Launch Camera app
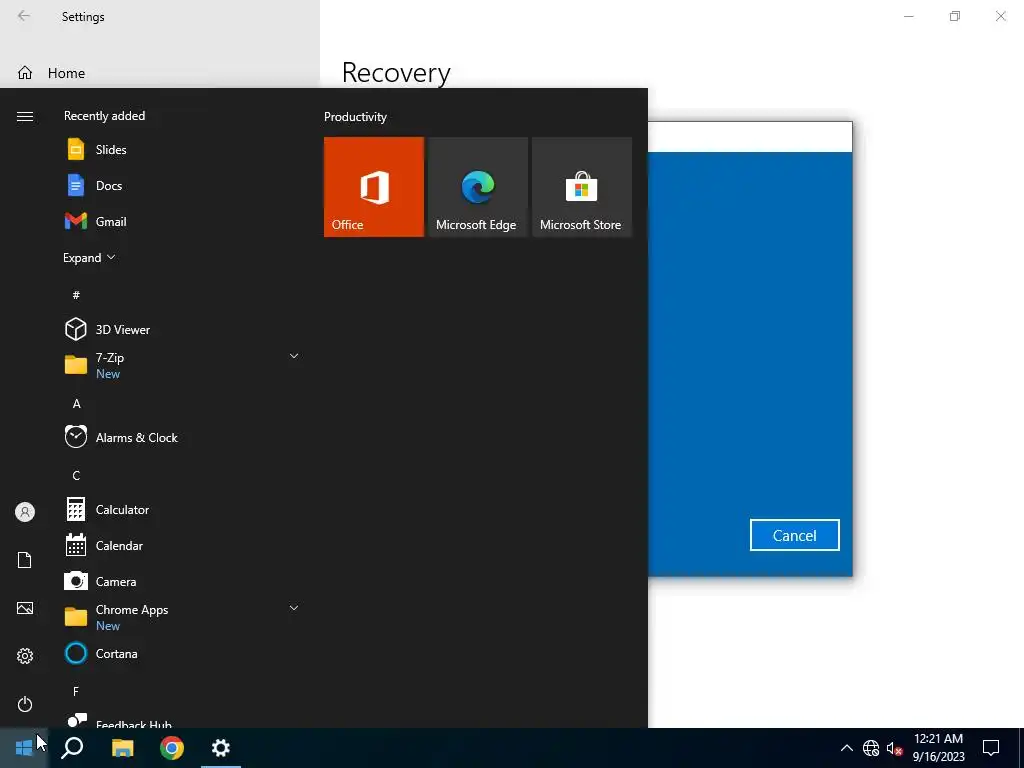1024x768 pixels. (x=182, y=581)
